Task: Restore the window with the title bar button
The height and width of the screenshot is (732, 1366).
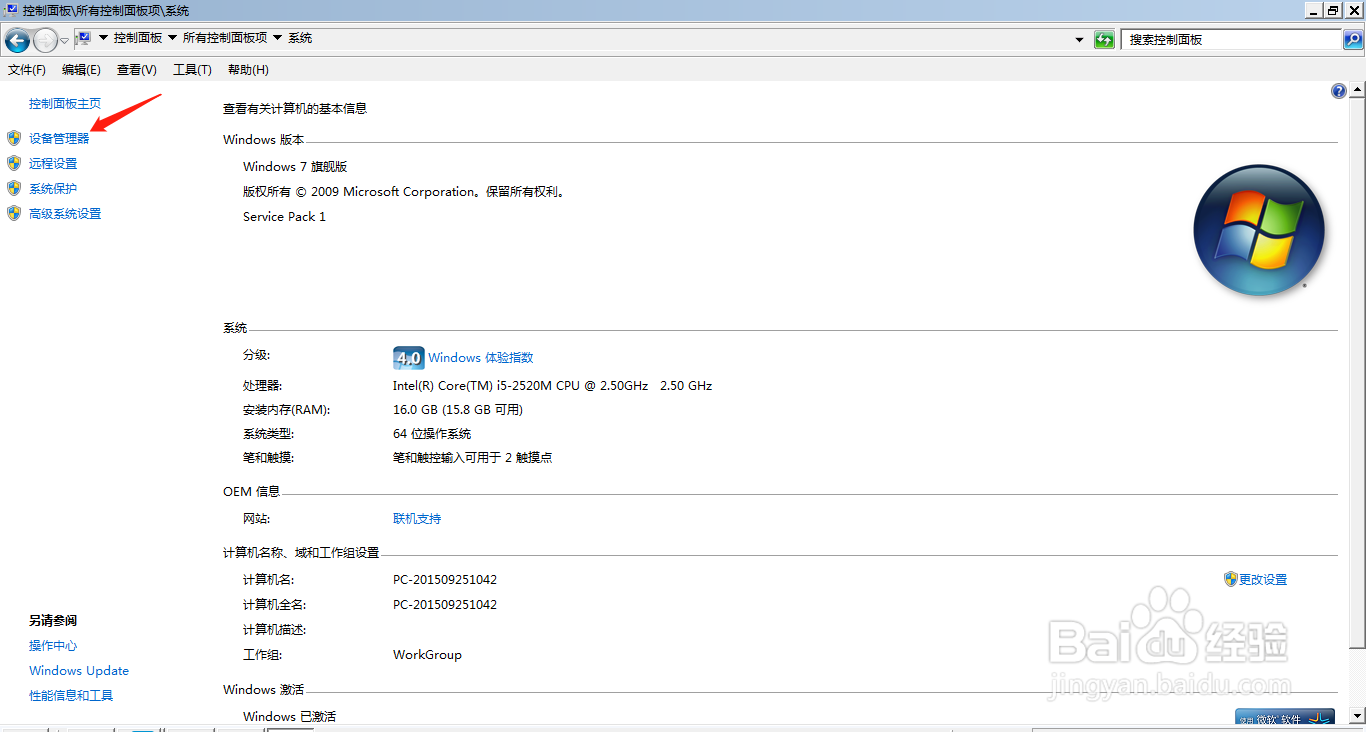Action: point(1333,10)
